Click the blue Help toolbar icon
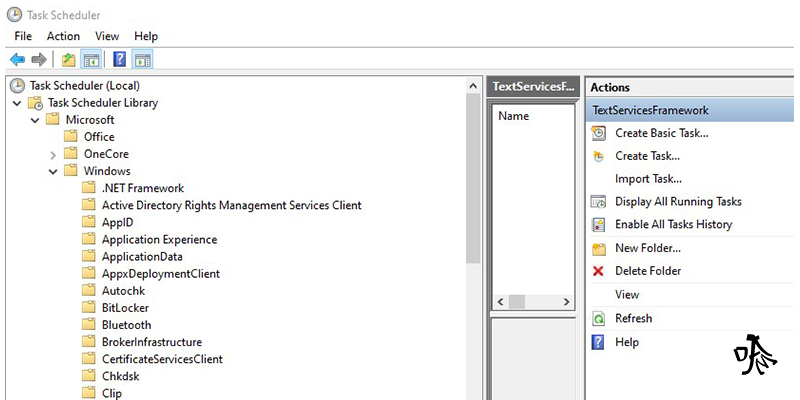800x400 pixels. coord(119,60)
